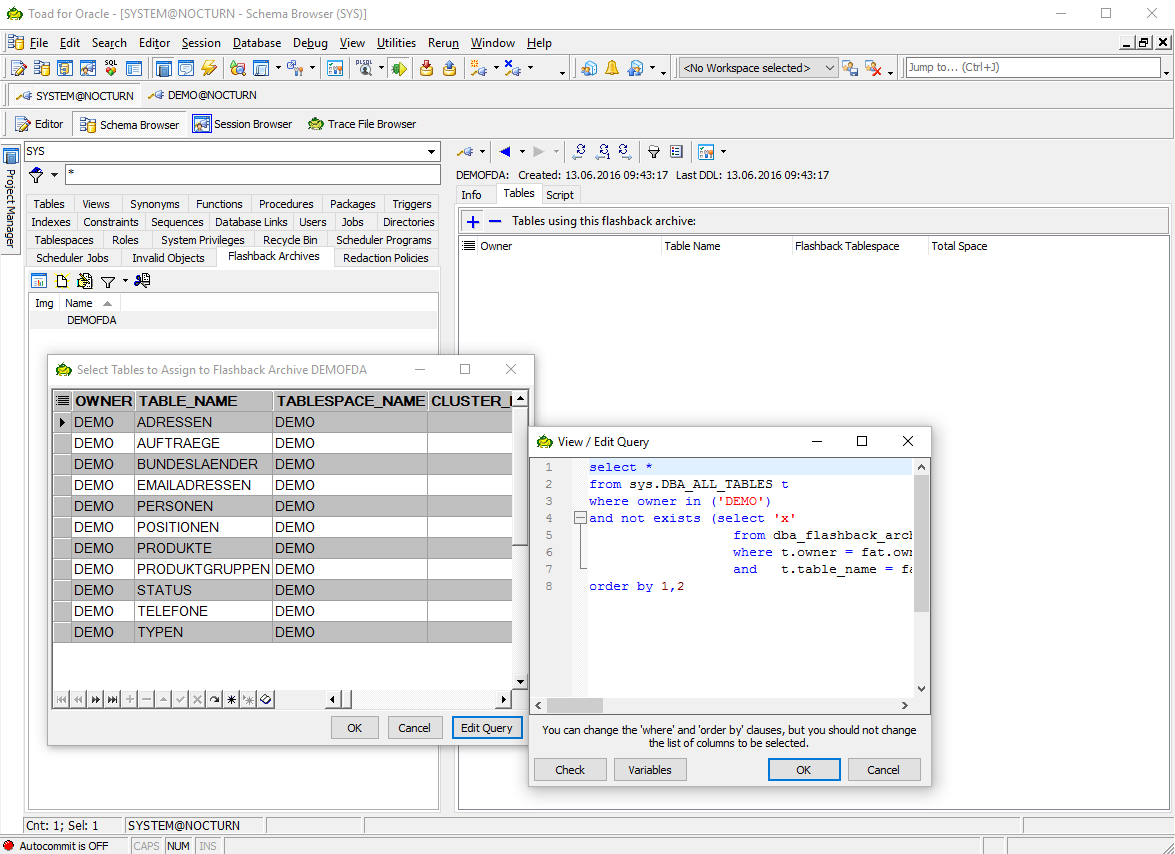Click the last record navigator arrow
The width and height of the screenshot is (1175, 854).
pos(112,700)
